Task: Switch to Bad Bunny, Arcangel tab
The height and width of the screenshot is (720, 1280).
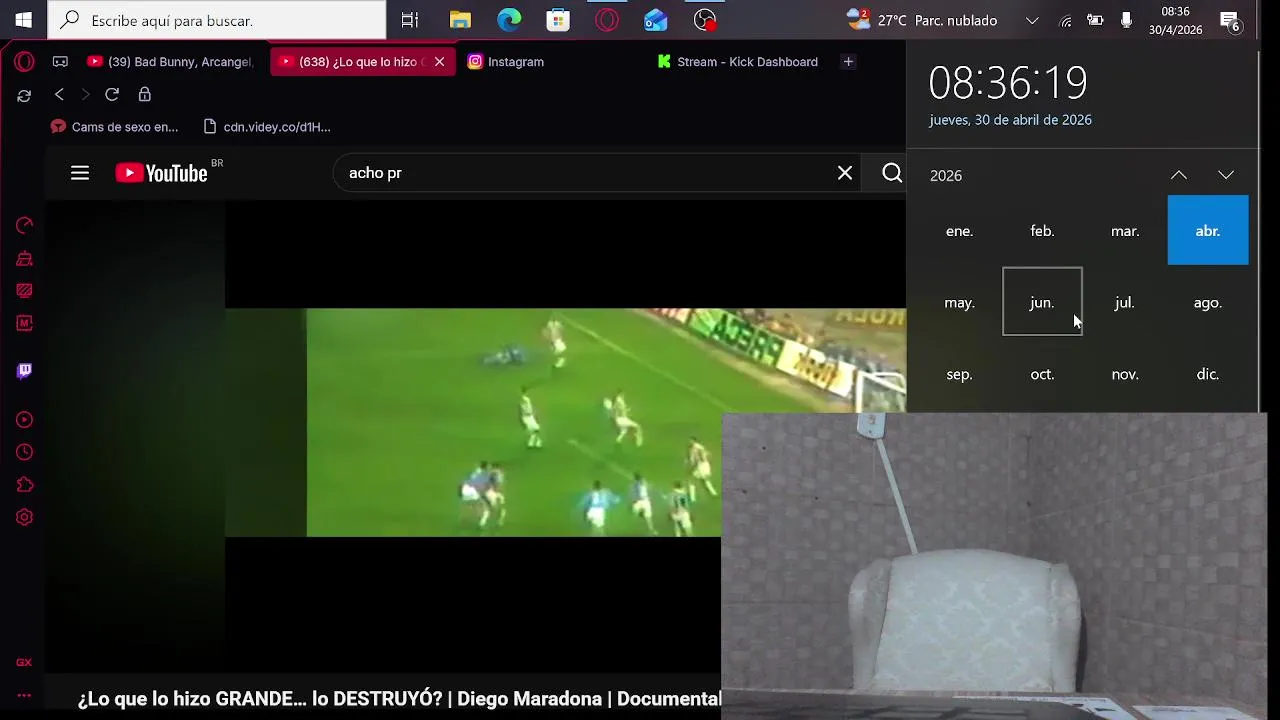Action: pyautogui.click(x=170, y=62)
